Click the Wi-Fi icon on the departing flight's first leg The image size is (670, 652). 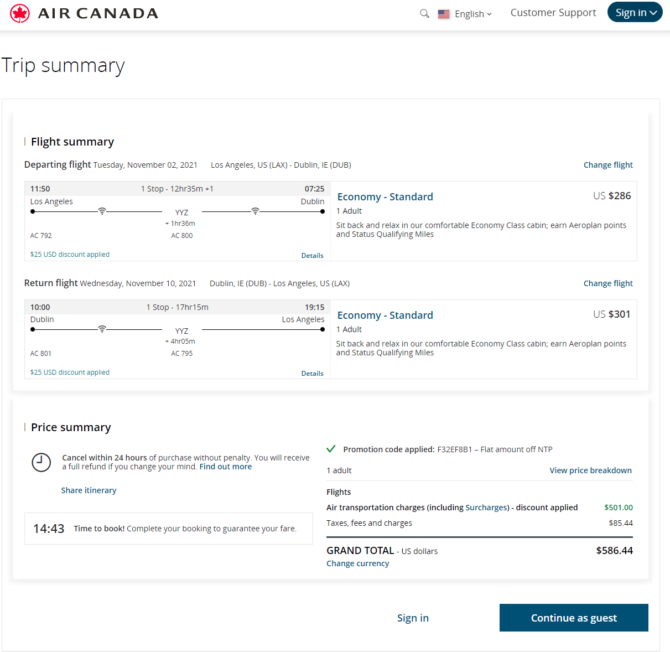[x=102, y=211]
